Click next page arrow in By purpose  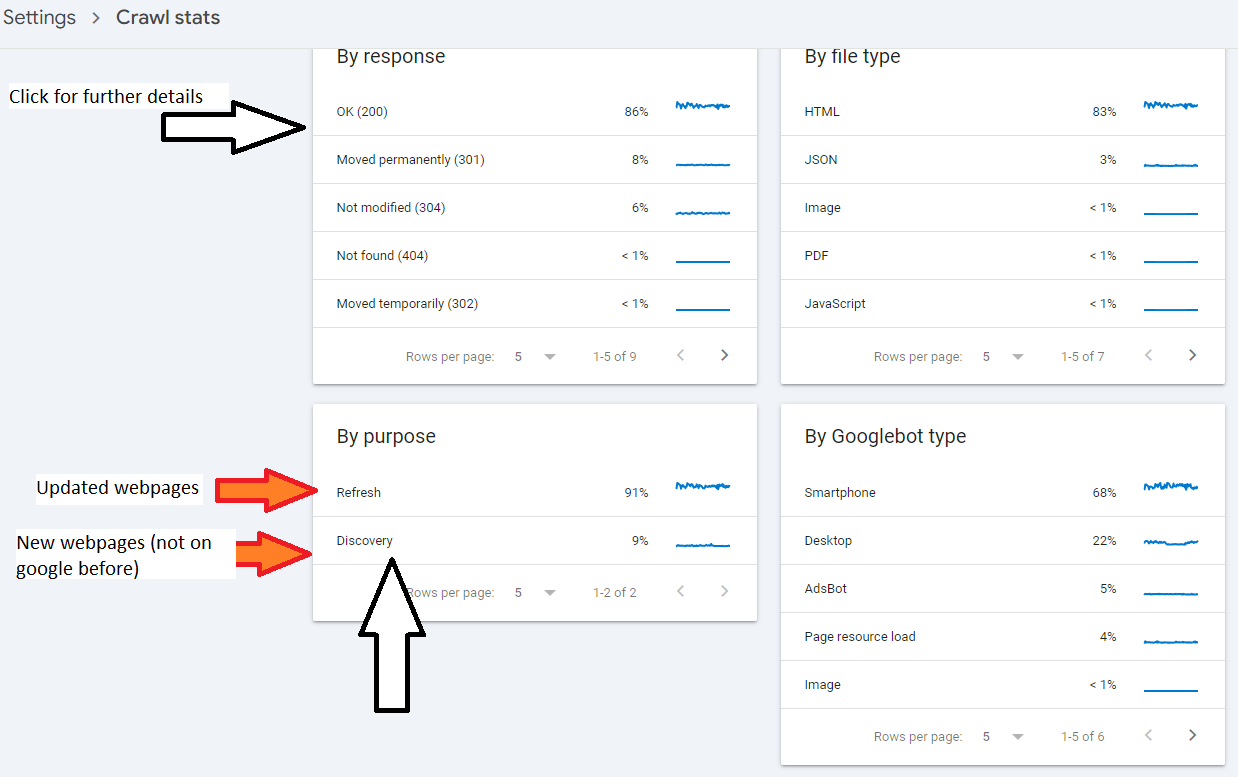pos(725,592)
